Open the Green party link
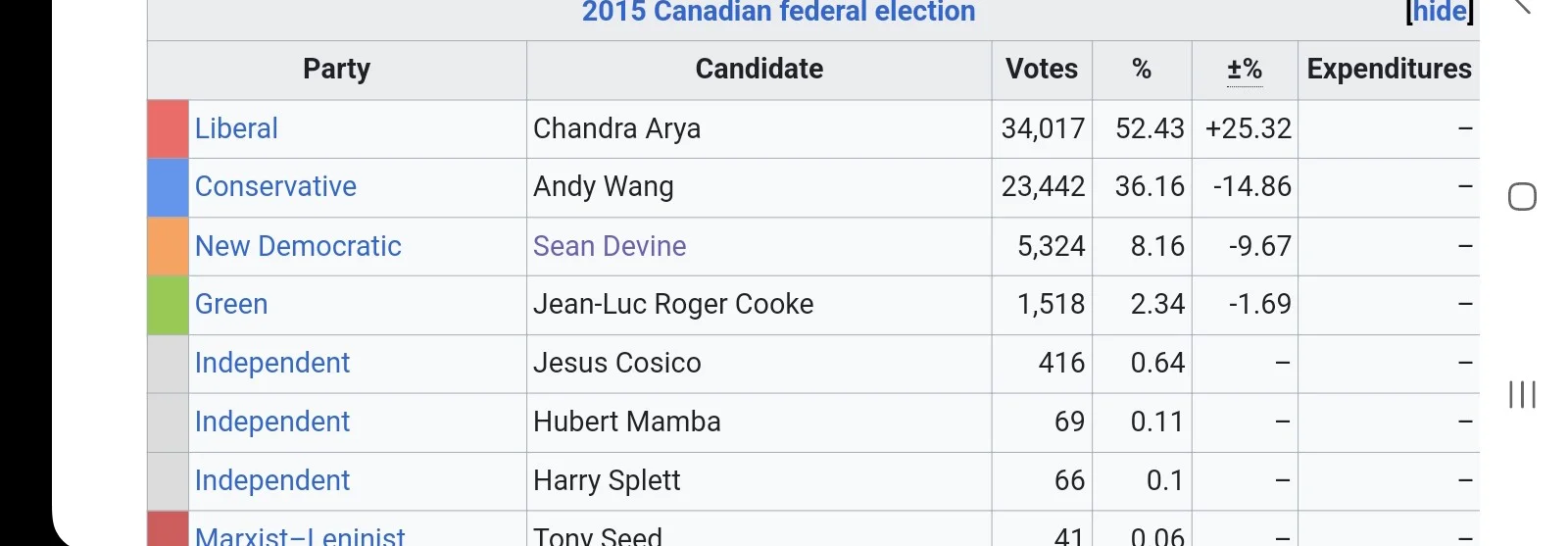The height and width of the screenshot is (546, 1568). coord(231,304)
